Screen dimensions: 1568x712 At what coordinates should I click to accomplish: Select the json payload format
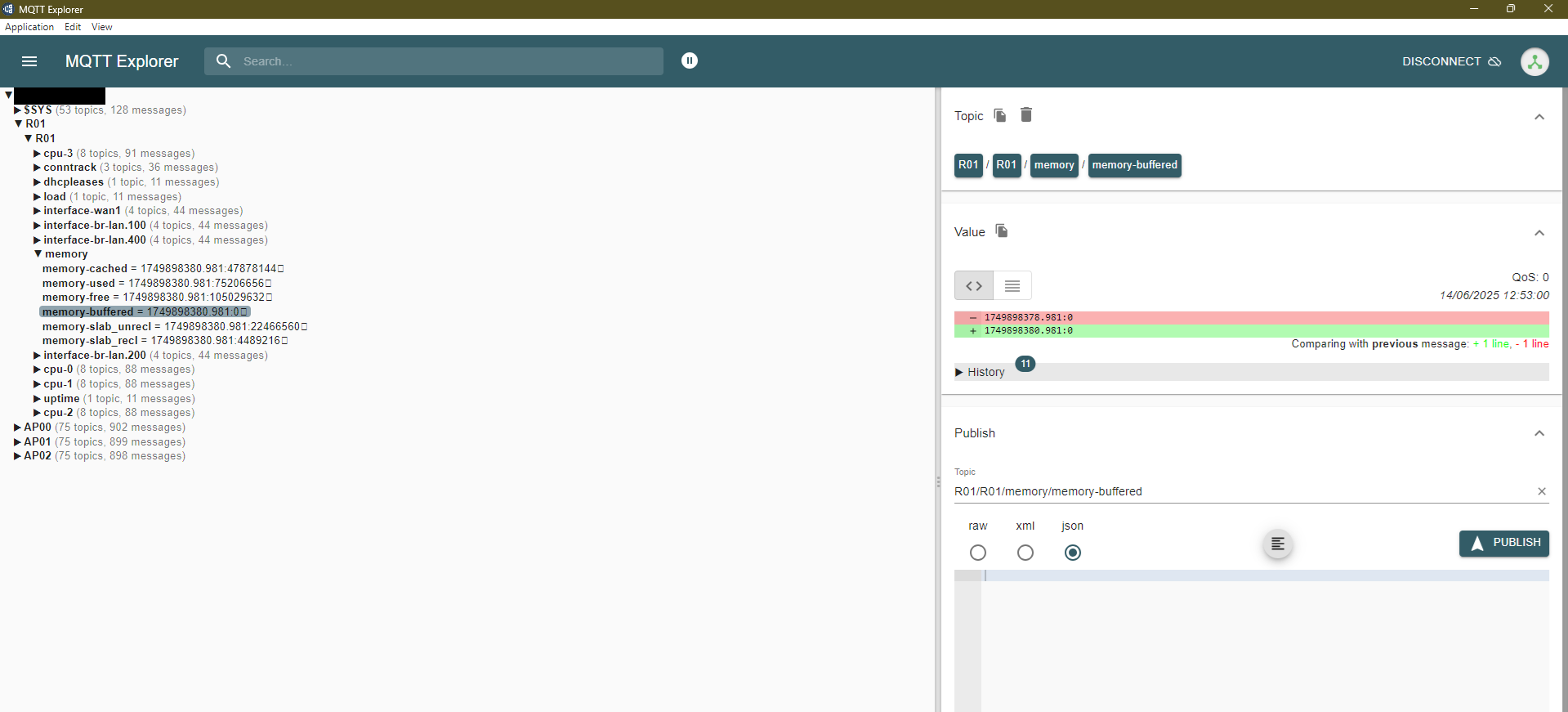tap(1073, 553)
